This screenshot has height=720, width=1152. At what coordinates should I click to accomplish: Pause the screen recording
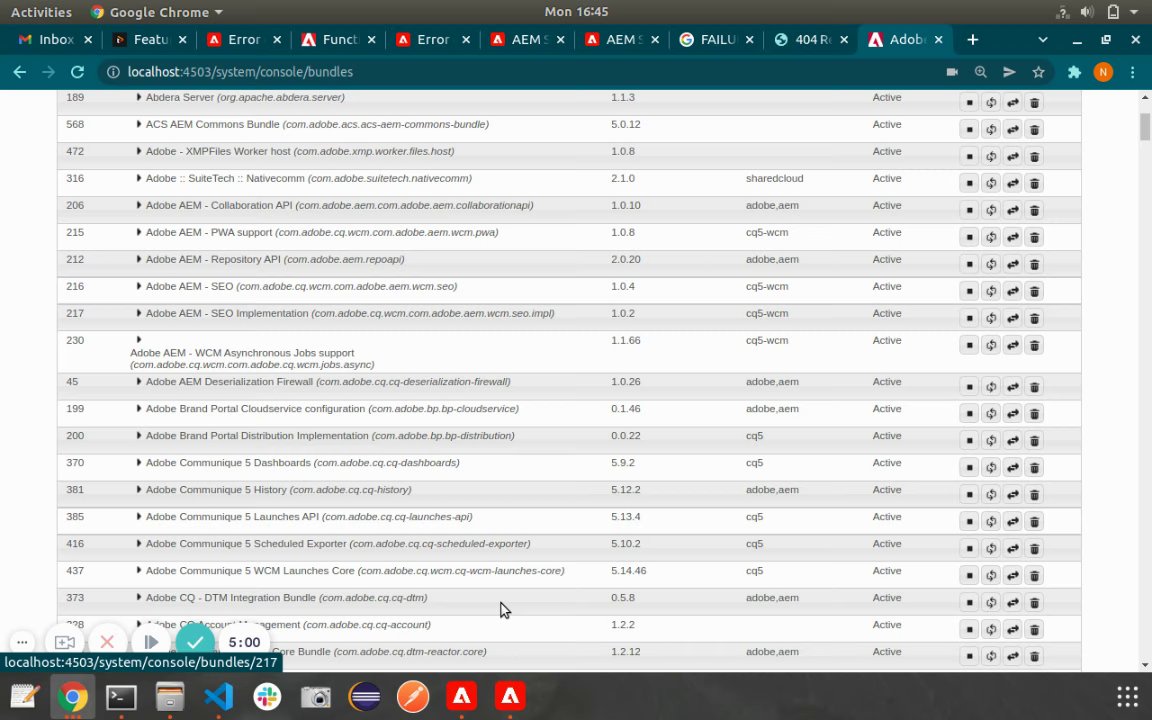tap(151, 642)
